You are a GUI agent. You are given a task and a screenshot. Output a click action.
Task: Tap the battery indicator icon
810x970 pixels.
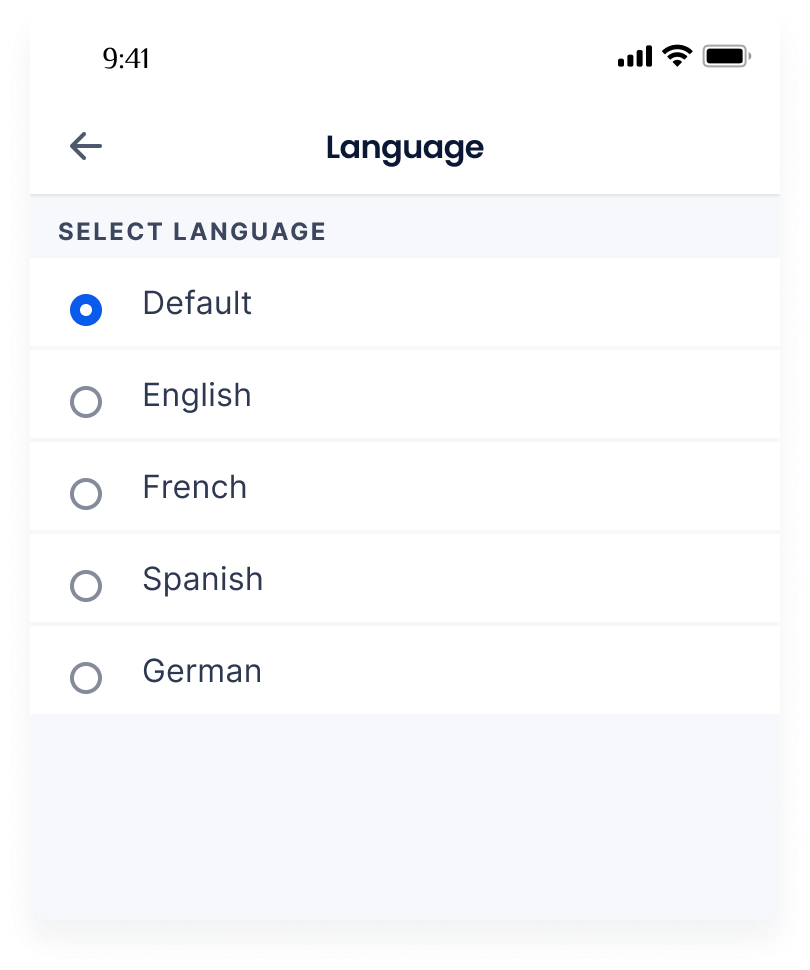[x=729, y=58]
